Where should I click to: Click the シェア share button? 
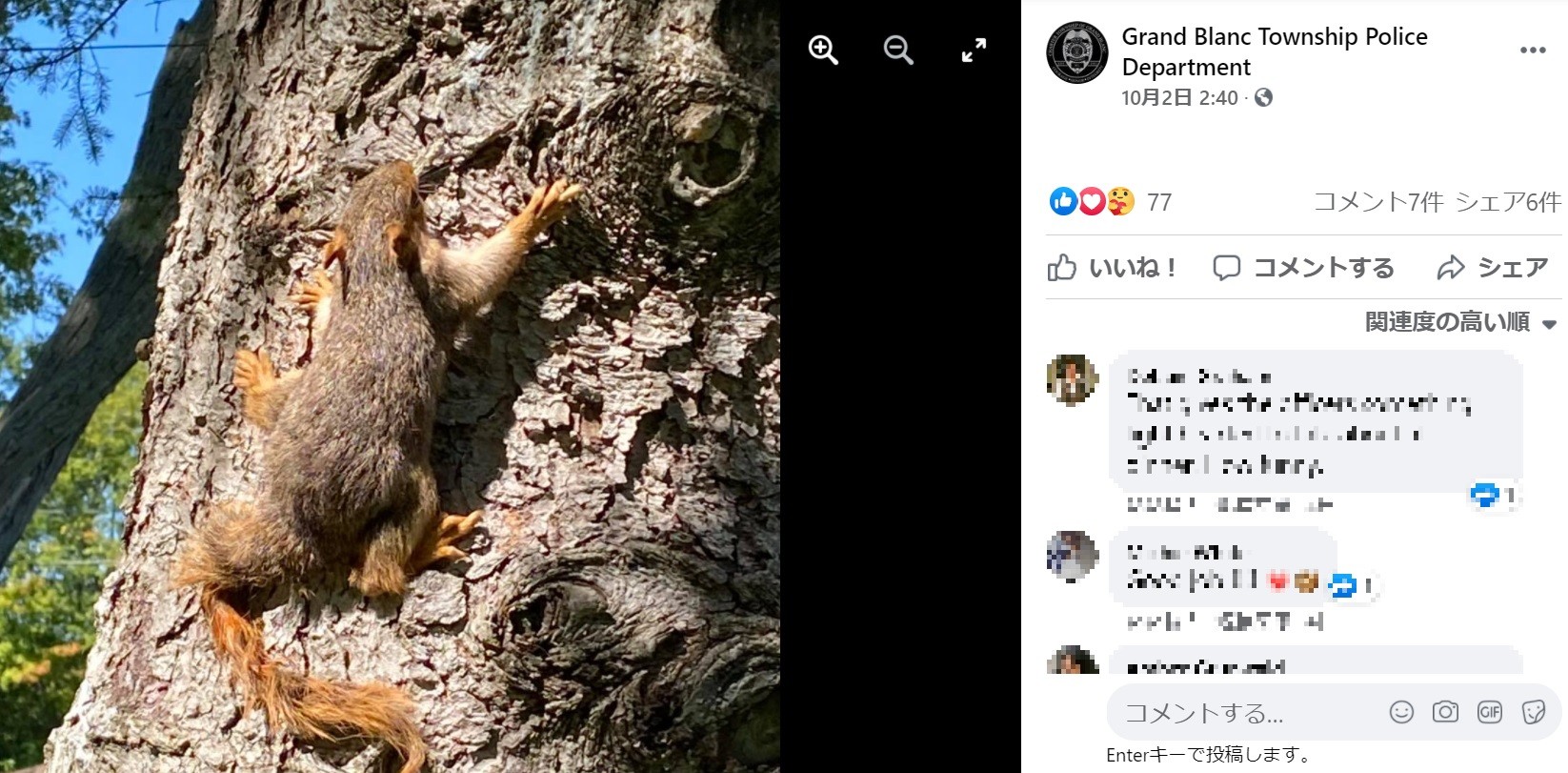tap(1493, 268)
